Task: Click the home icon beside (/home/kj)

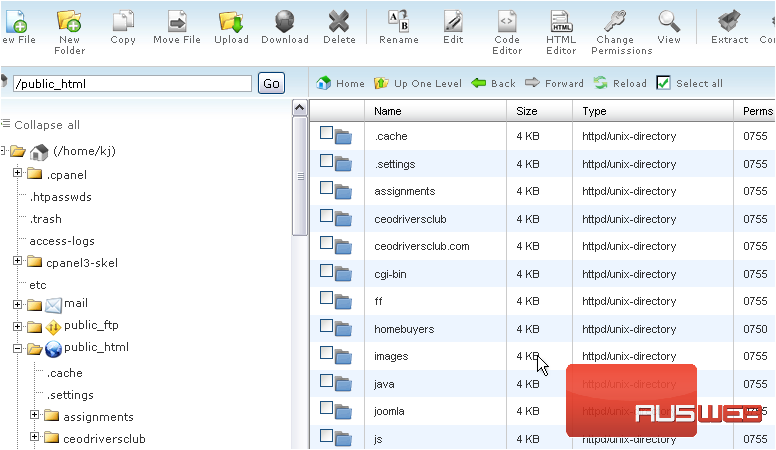Action: 39,152
